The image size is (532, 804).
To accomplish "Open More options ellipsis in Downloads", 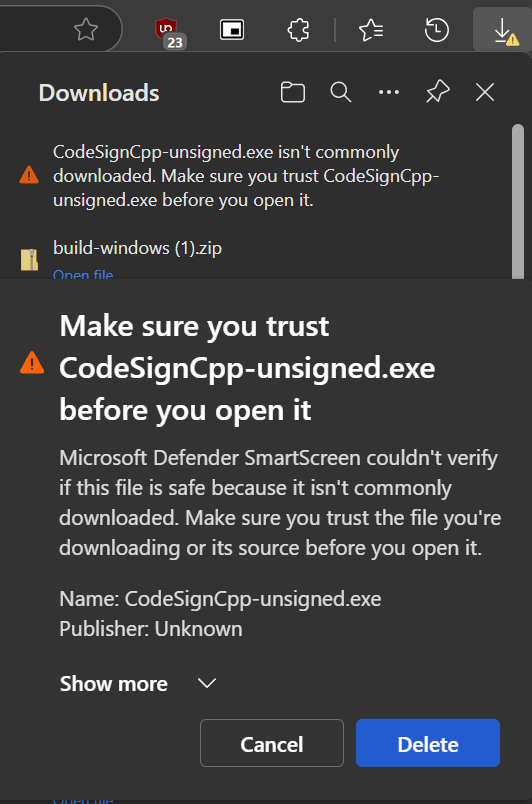I will point(388,92).
